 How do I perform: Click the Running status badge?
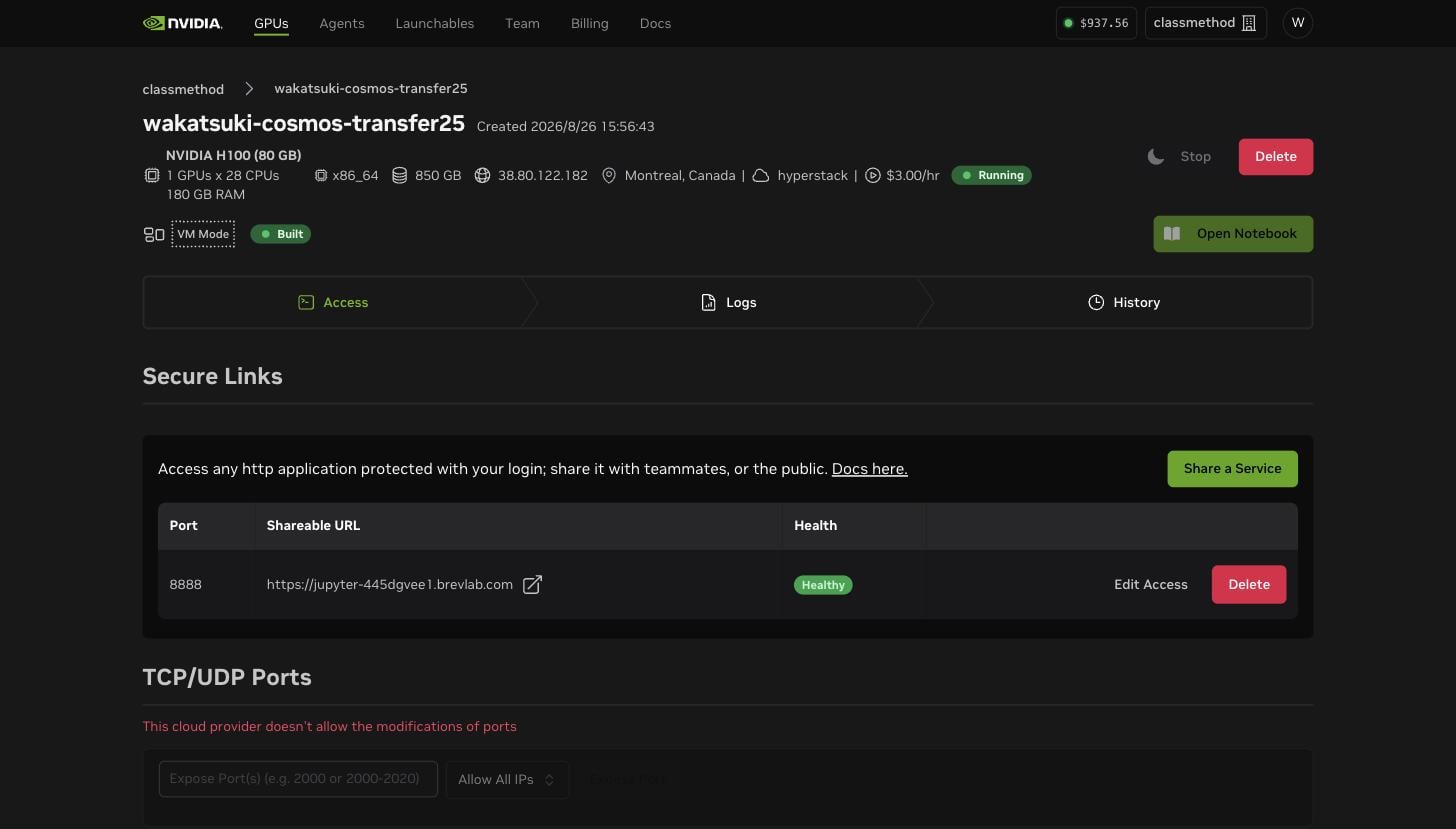click(x=992, y=175)
